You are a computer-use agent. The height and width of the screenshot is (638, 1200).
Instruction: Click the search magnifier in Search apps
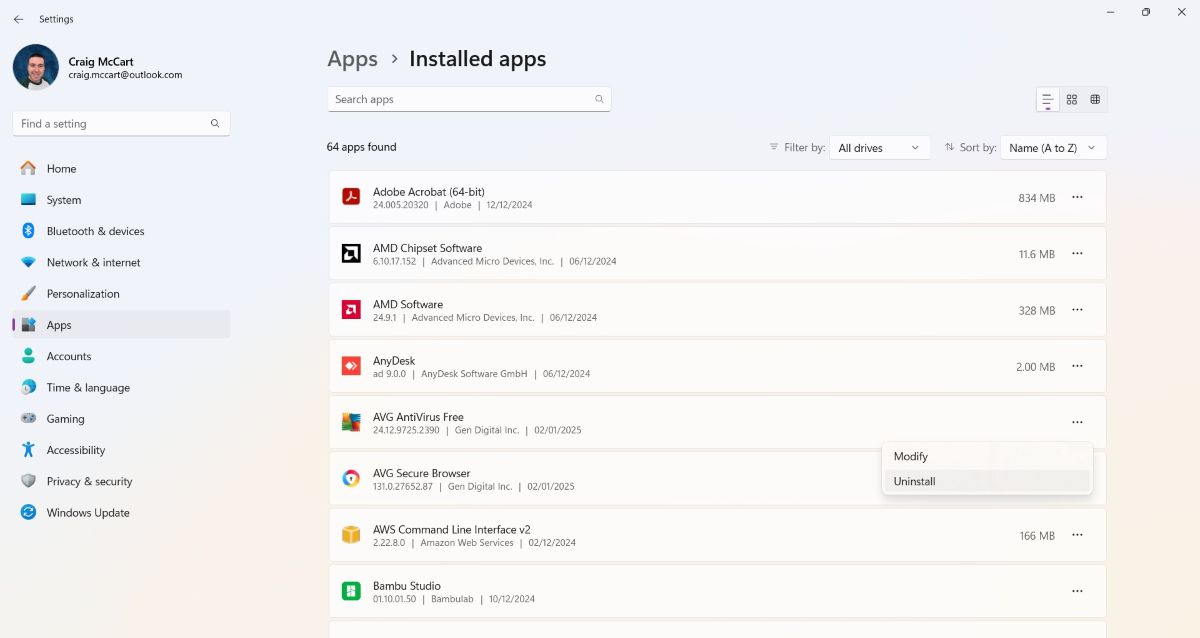point(599,99)
